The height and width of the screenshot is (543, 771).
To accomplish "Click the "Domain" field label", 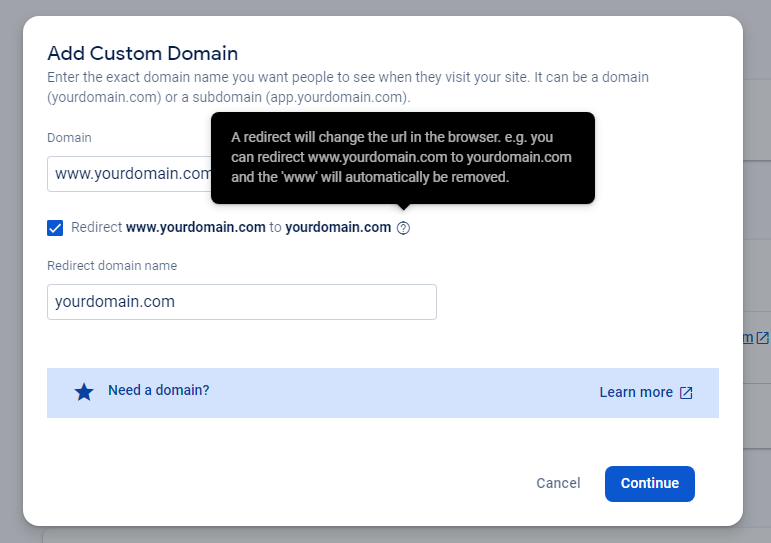I will pyautogui.click(x=69, y=138).
